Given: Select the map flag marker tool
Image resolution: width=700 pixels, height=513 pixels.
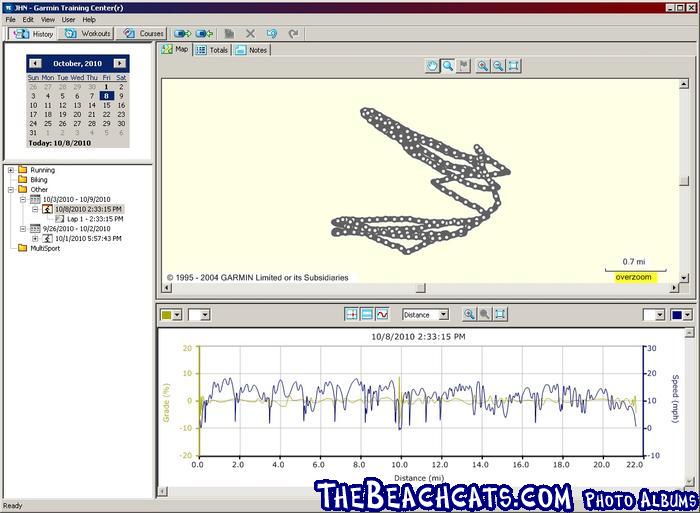Looking at the screenshot, I should click(x=464, y=66).
